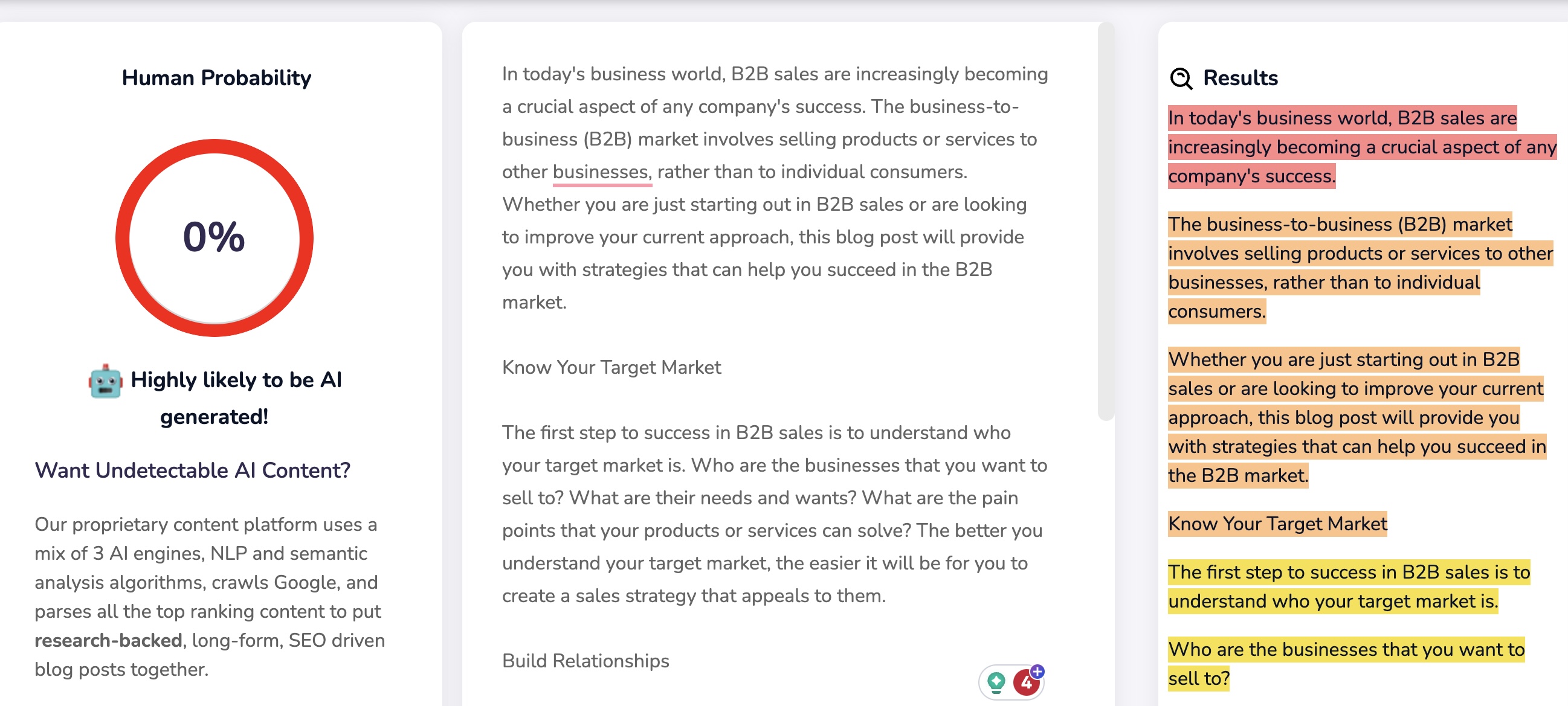Viewport: 1568px width, 706px height.
Task: Click the green lightbulb suggestions icon
Action: coord(996,682)
